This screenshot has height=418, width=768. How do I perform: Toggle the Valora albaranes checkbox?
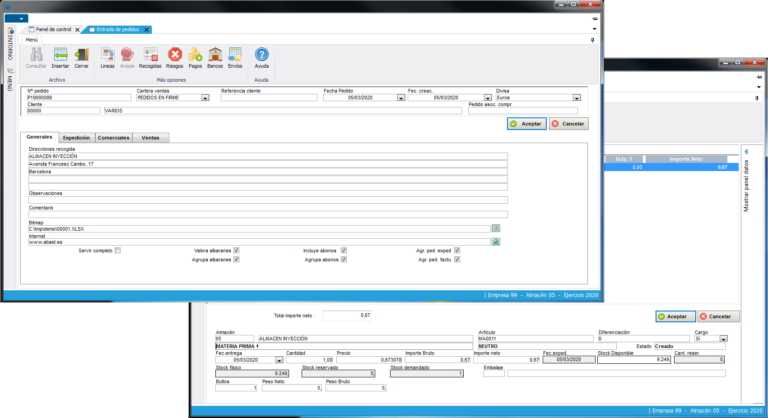tap(236, 250)
